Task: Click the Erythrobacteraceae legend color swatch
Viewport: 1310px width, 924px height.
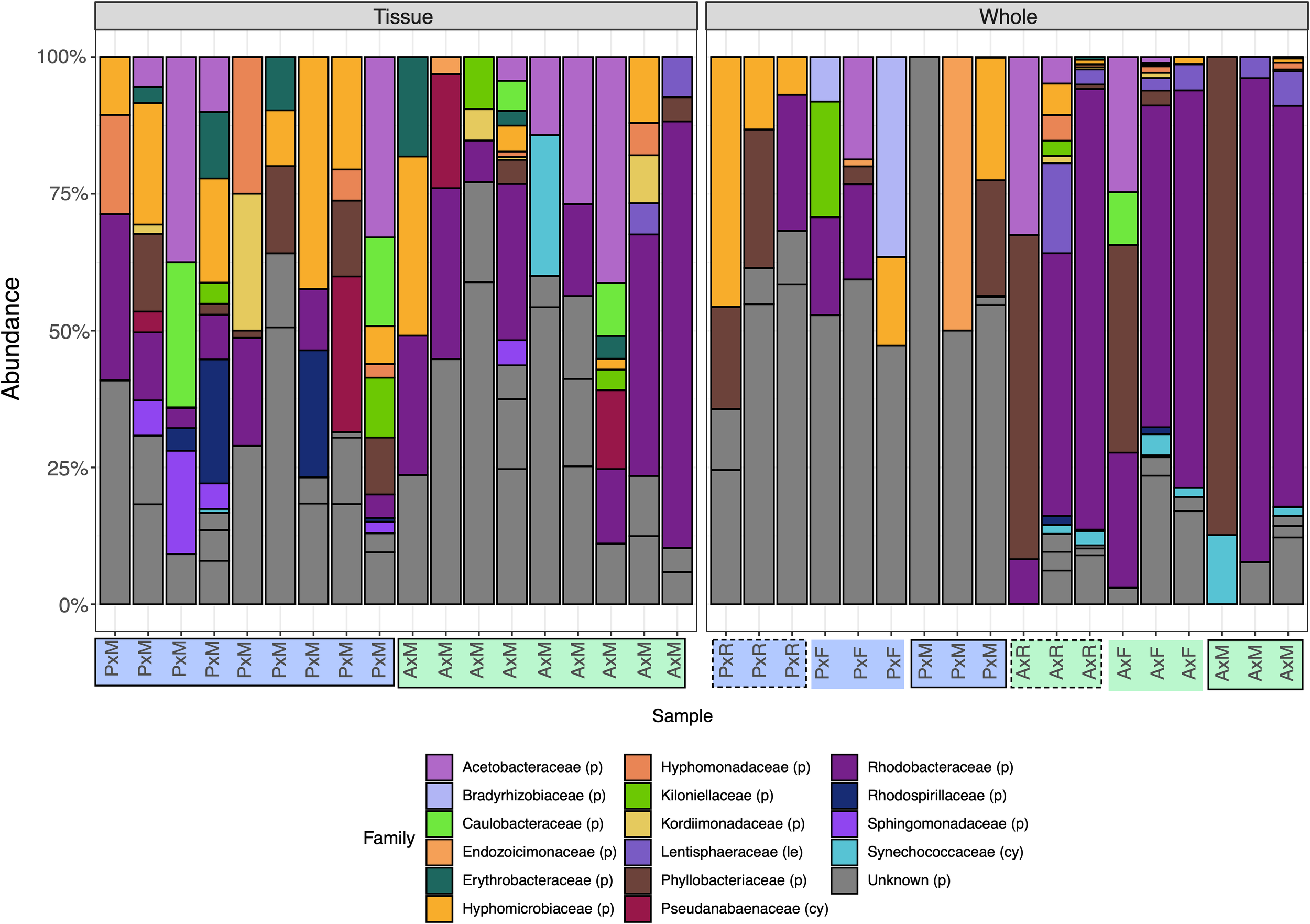Action: tap(439, 880)
